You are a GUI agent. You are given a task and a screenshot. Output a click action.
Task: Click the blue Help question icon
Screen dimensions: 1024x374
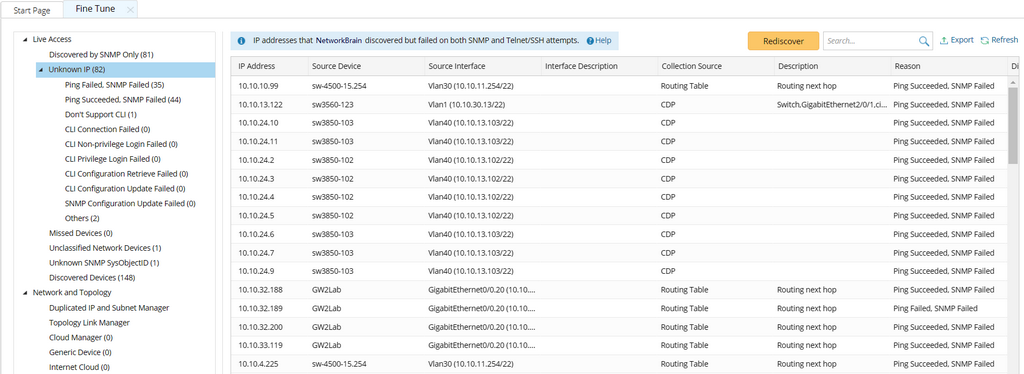click(590, 40)
